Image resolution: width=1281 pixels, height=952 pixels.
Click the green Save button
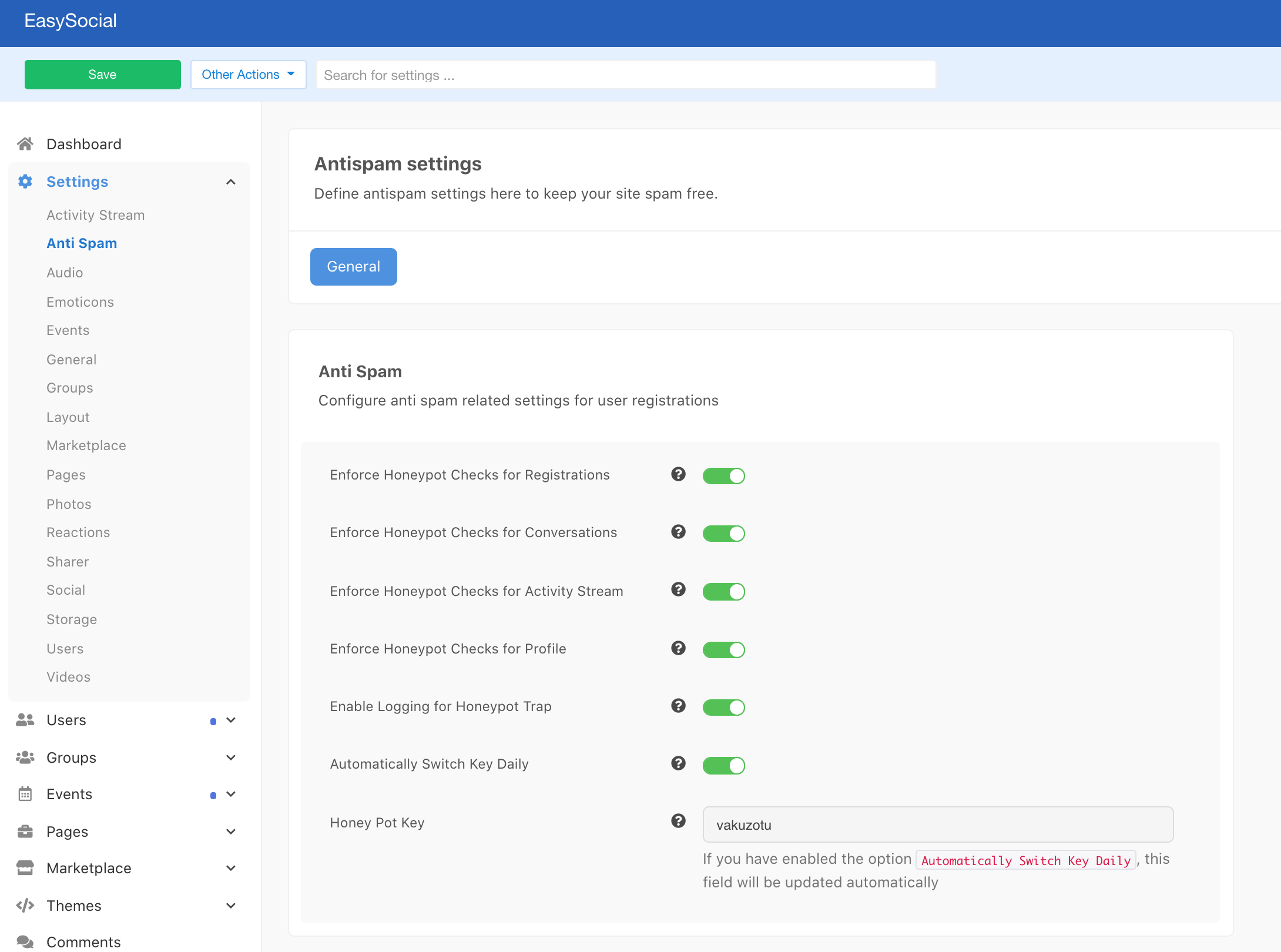(x=103, y=75)
